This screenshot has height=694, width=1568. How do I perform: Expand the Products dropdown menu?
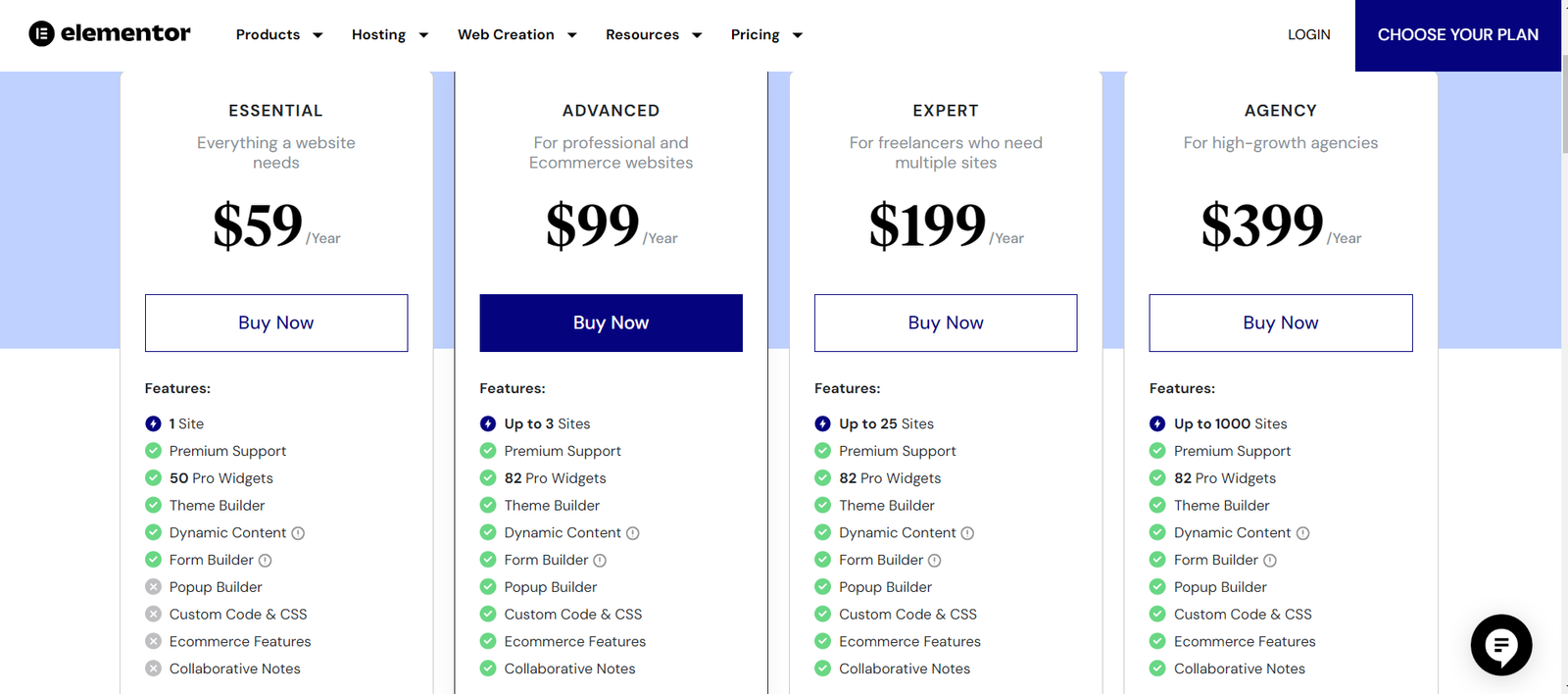click(279, 34)
